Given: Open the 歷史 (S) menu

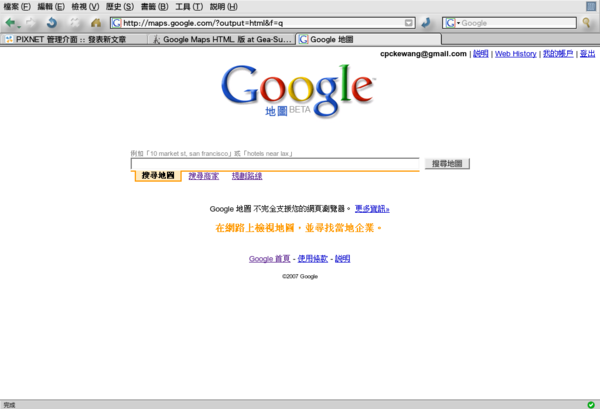Looking at the screenshot, I should point(120,7).
